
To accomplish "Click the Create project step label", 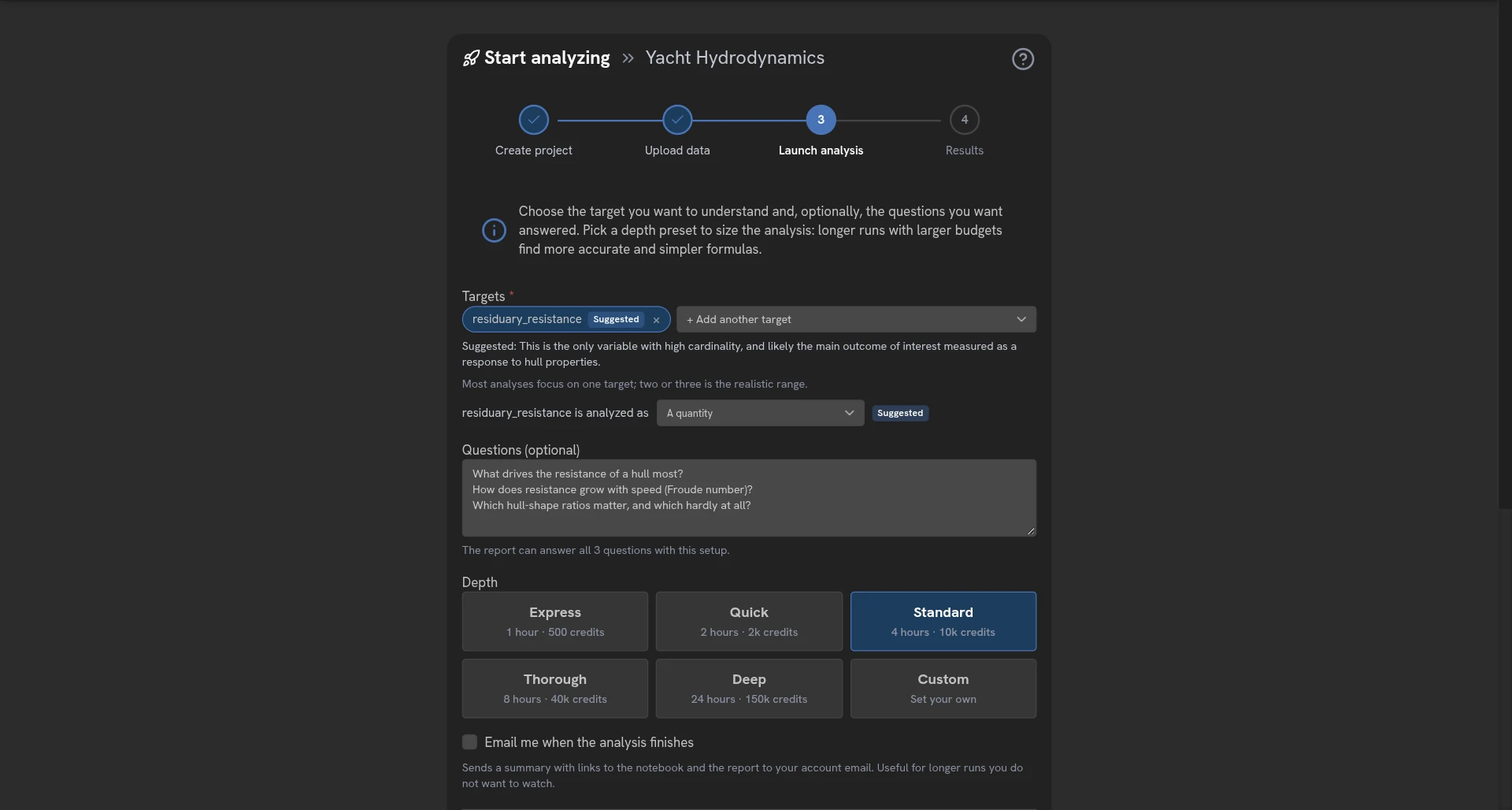I will coord(533,150).
